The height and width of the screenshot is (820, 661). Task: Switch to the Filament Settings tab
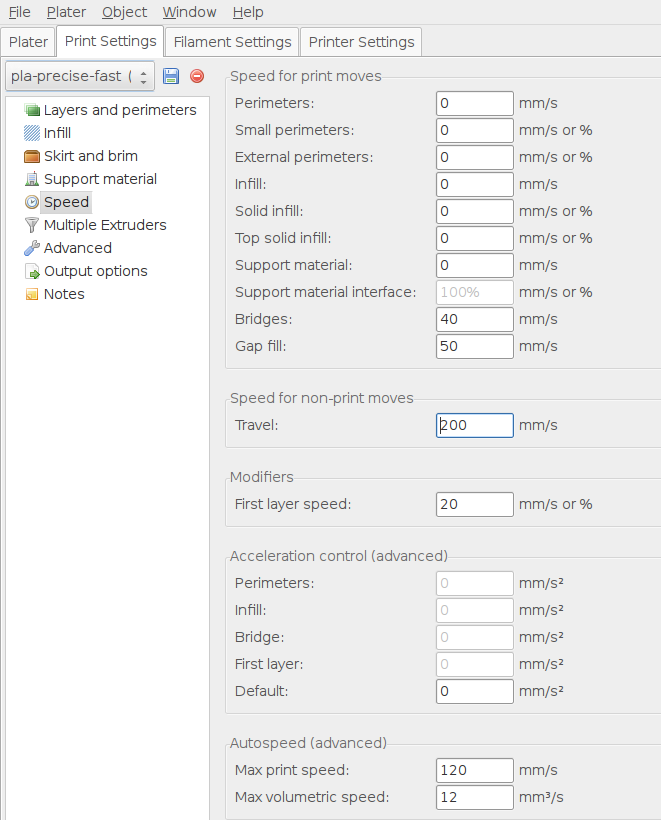coord(232,42)
